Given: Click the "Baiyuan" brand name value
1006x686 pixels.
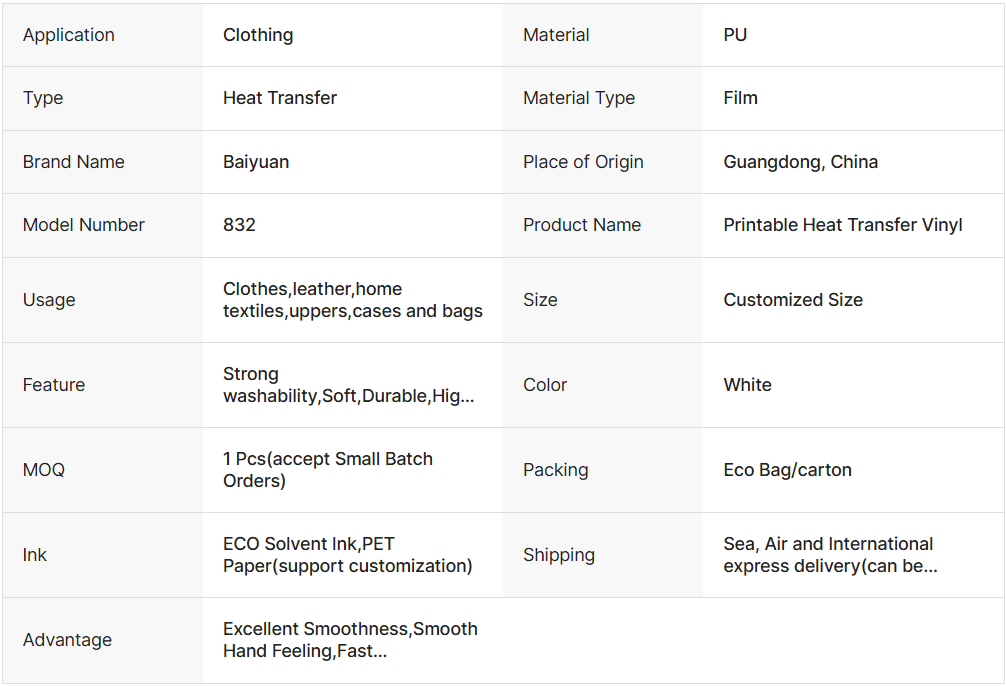Looking at the screenshot, I should point(256,162).
